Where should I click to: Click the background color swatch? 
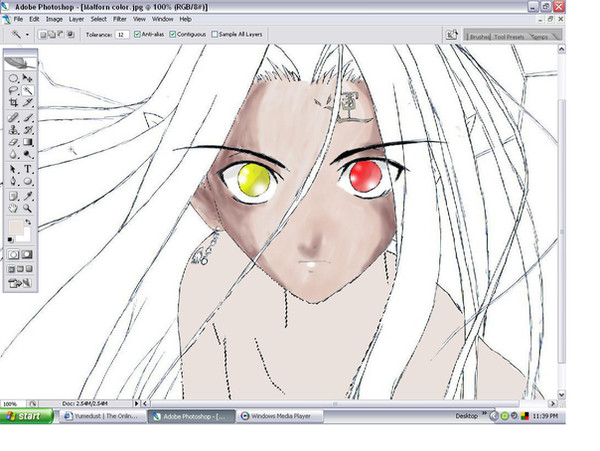point(26,236)
